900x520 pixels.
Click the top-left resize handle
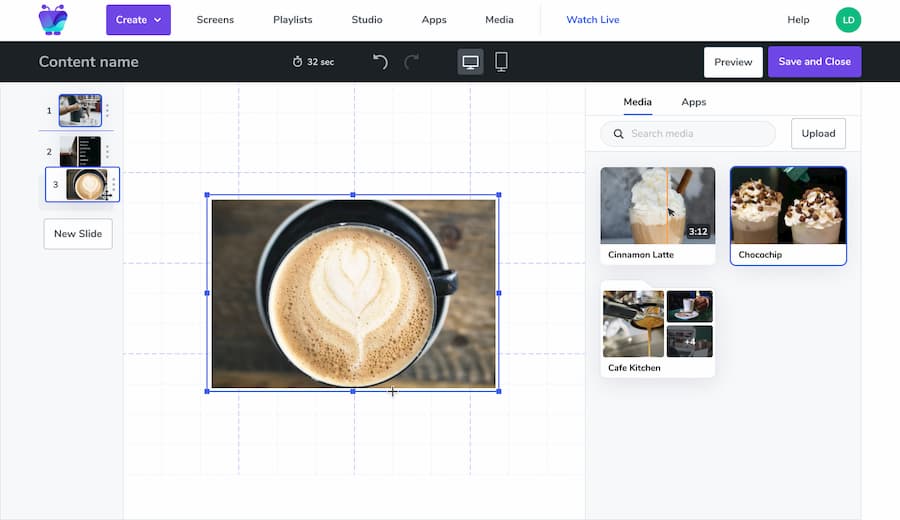207,195
